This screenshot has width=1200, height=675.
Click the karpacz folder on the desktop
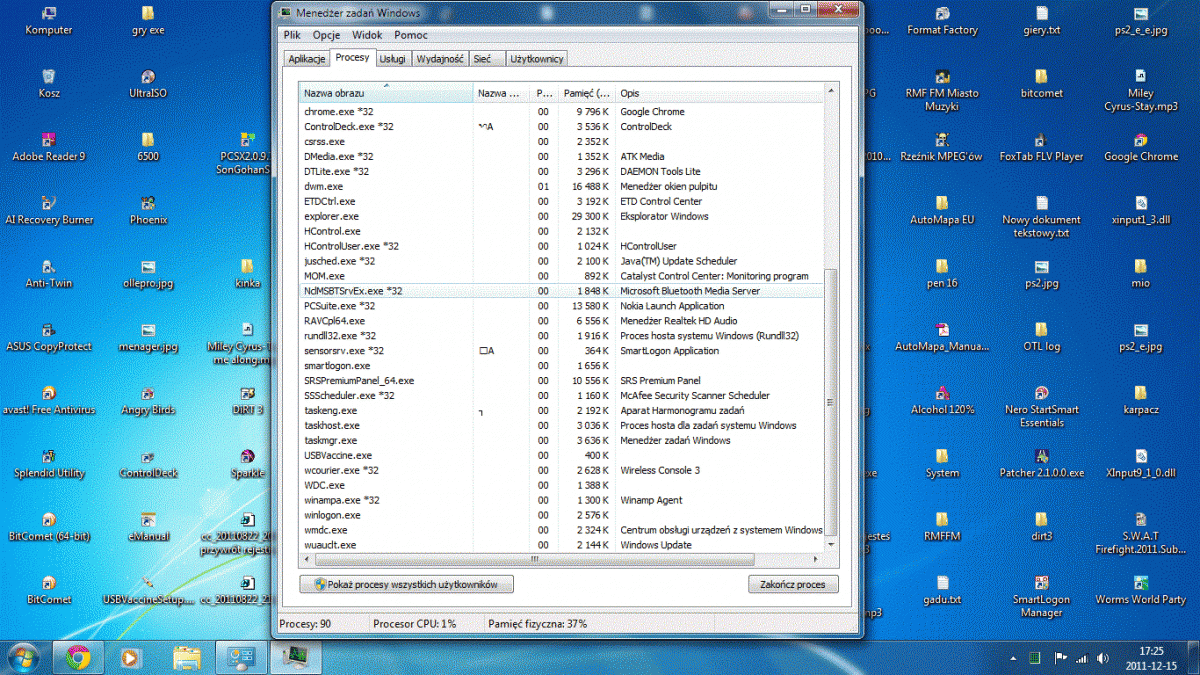pyautogui.click(x=1141, y=400)
